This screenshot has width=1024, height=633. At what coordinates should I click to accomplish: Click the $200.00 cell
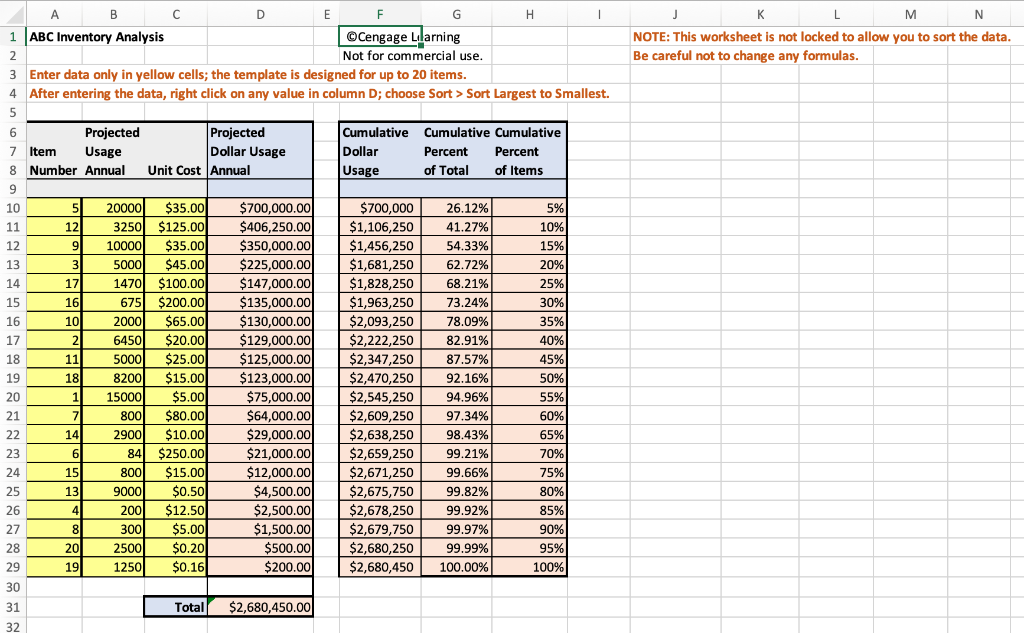pyautogui.click(x=260, y=568)
